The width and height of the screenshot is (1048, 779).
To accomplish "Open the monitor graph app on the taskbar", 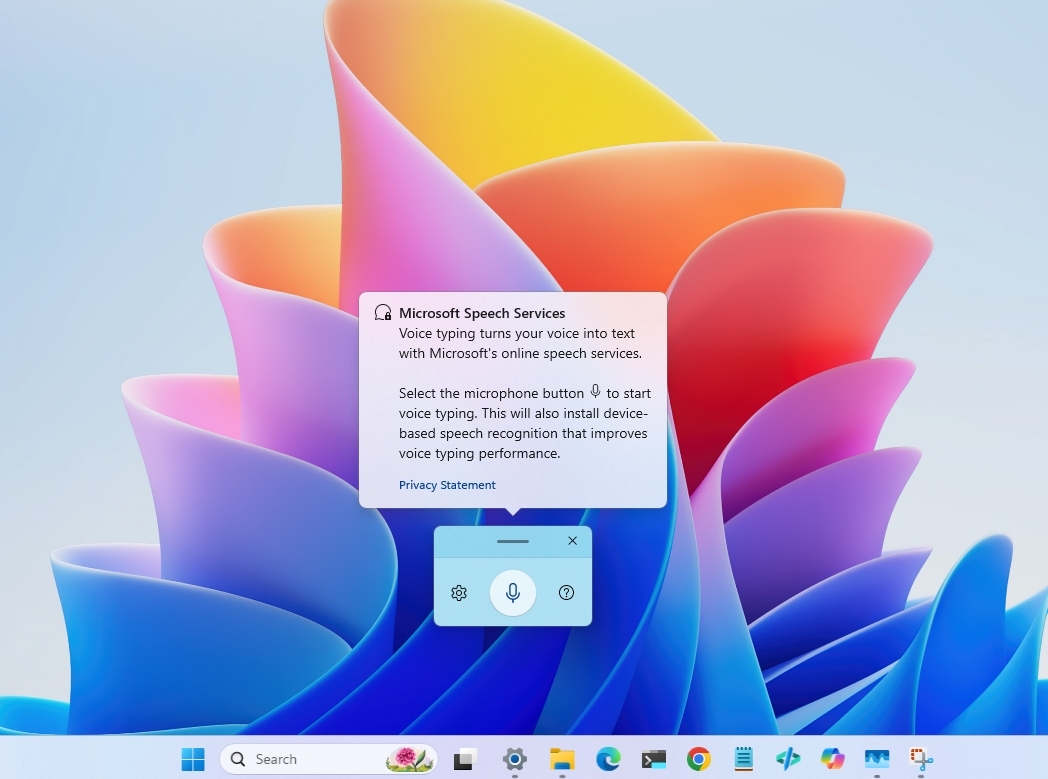I will [x=877, y=759].
